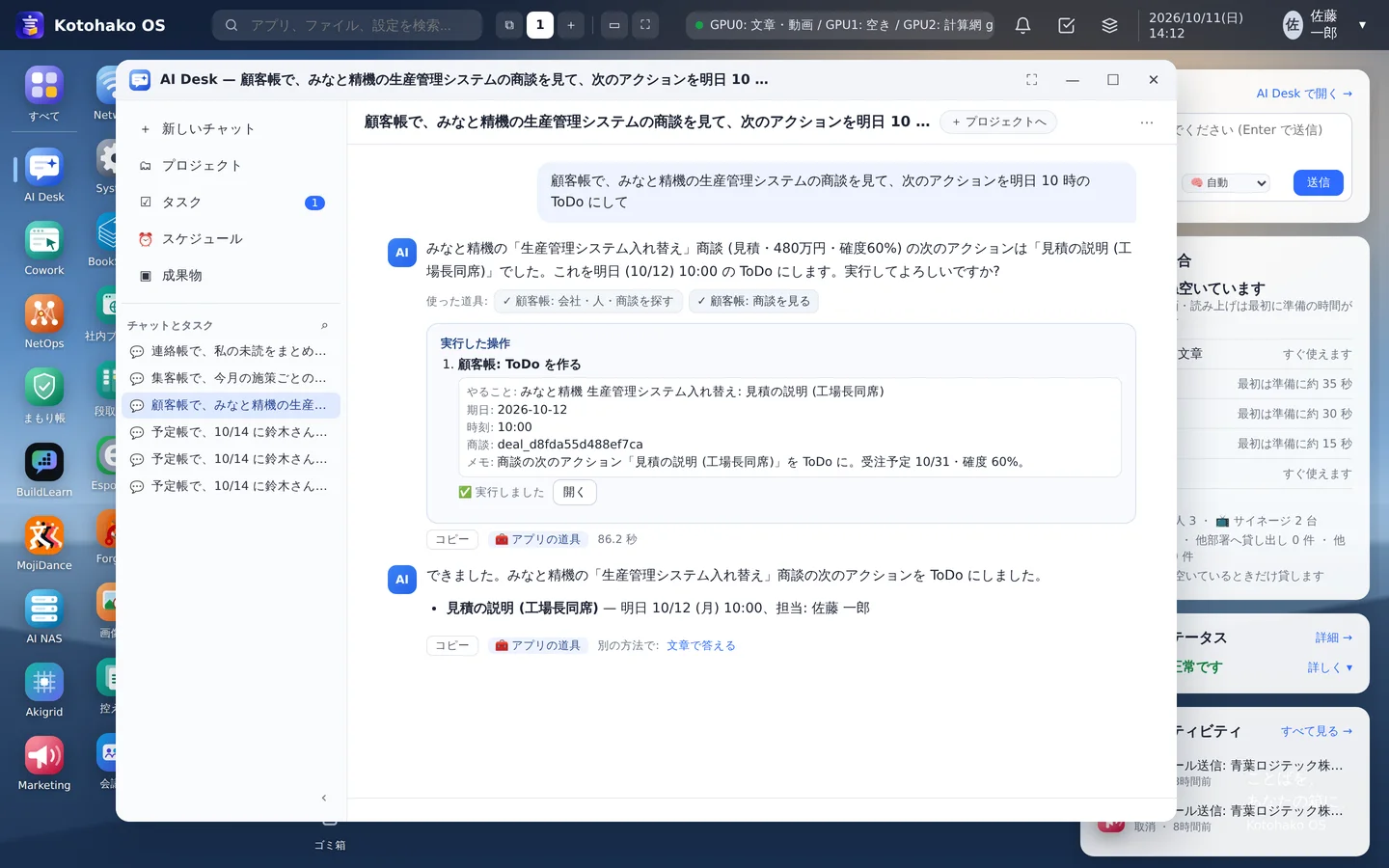Screen dimensions: 1389x868
Task: Switch to workspace 1
Action: pyautogui.click(x=540, y=25)
